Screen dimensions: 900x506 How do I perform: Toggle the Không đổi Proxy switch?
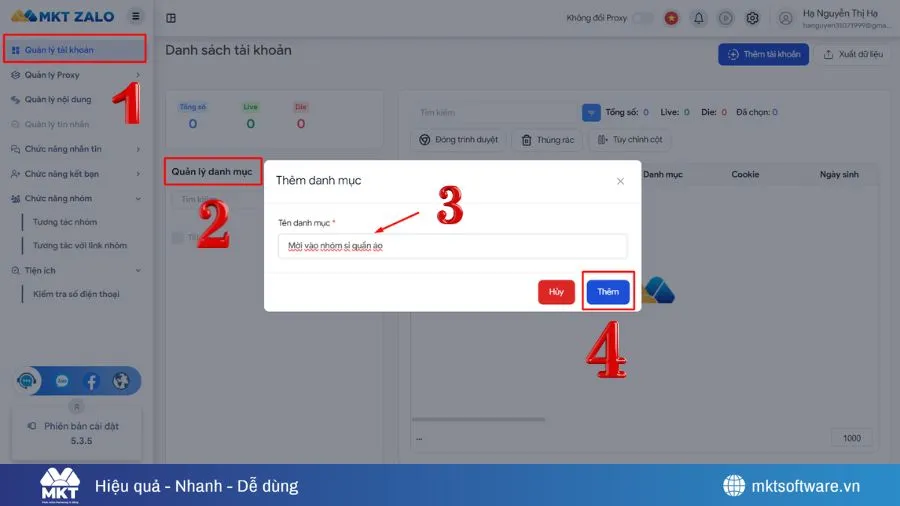point(642,18)
